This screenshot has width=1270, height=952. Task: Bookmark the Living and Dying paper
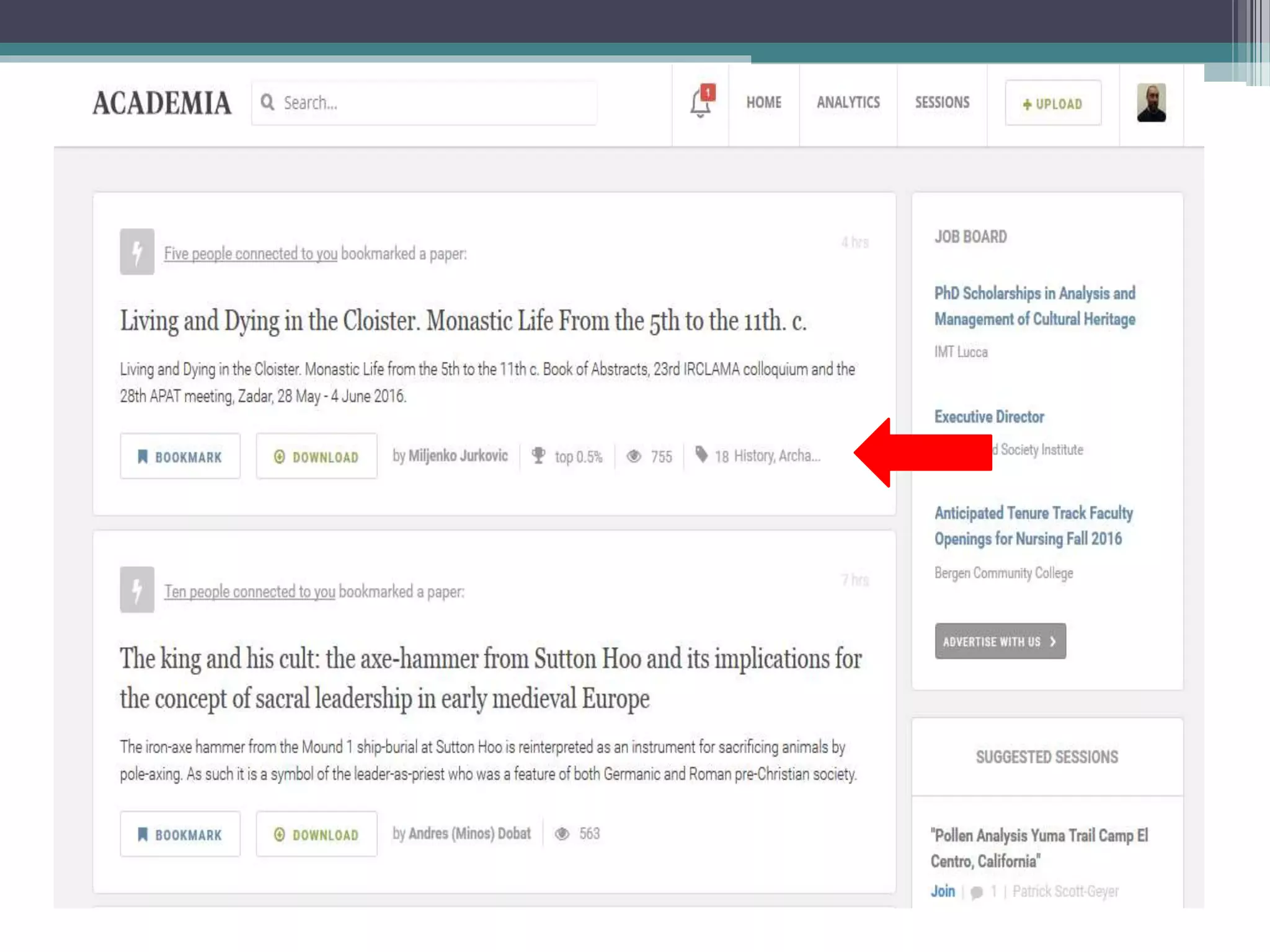pyautogui.click(x=180, y=457)
